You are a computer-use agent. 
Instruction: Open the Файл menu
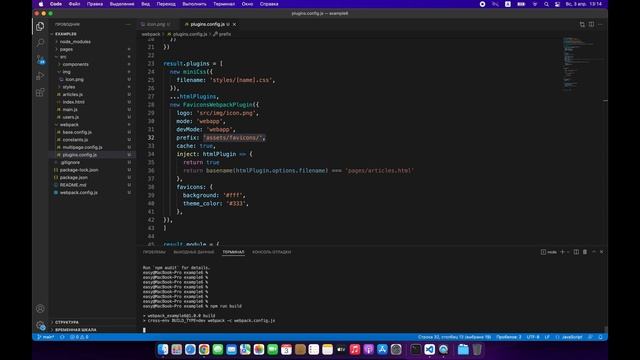pyautogui.click(x=74, y=4)
